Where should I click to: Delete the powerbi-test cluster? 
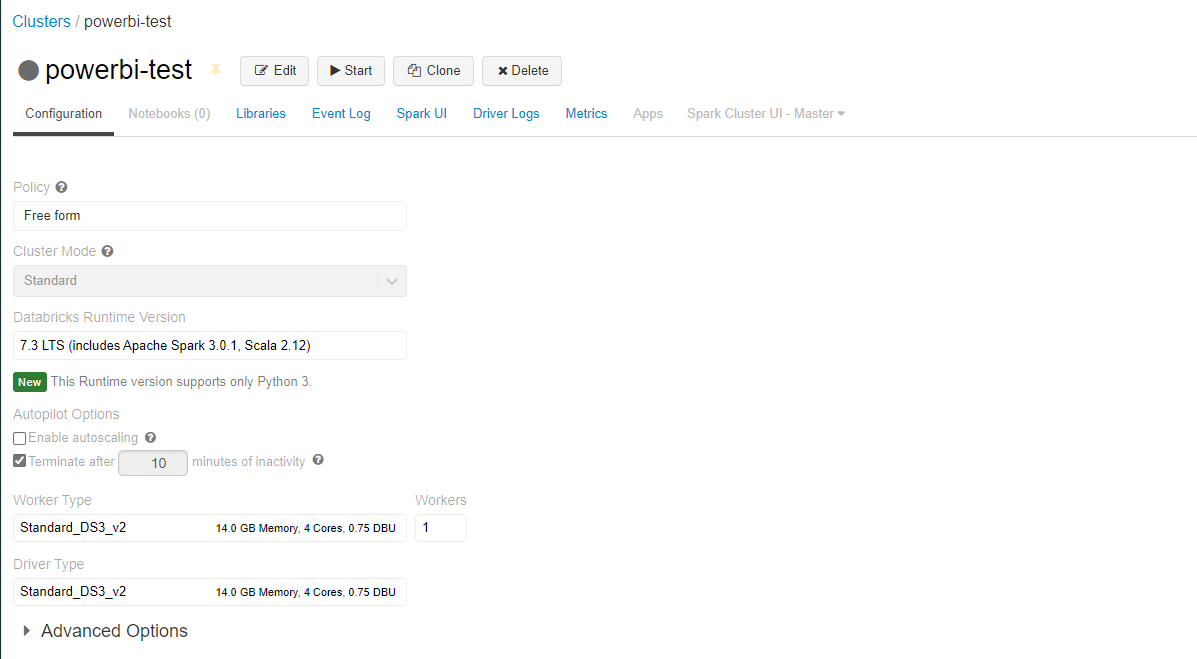[x=522, y=70]
